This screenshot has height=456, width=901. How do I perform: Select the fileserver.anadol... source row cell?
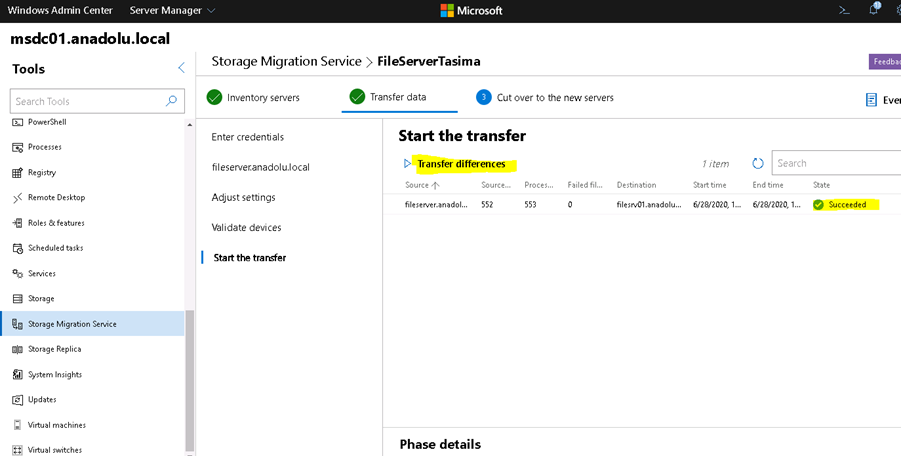pos(436,204)
